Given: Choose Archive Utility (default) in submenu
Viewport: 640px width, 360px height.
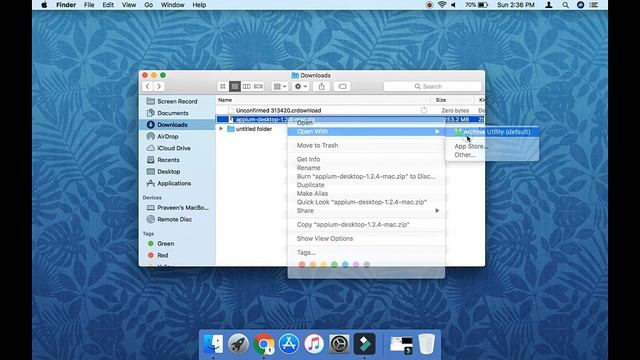Looking at the screenshot, I should [492, 132].
